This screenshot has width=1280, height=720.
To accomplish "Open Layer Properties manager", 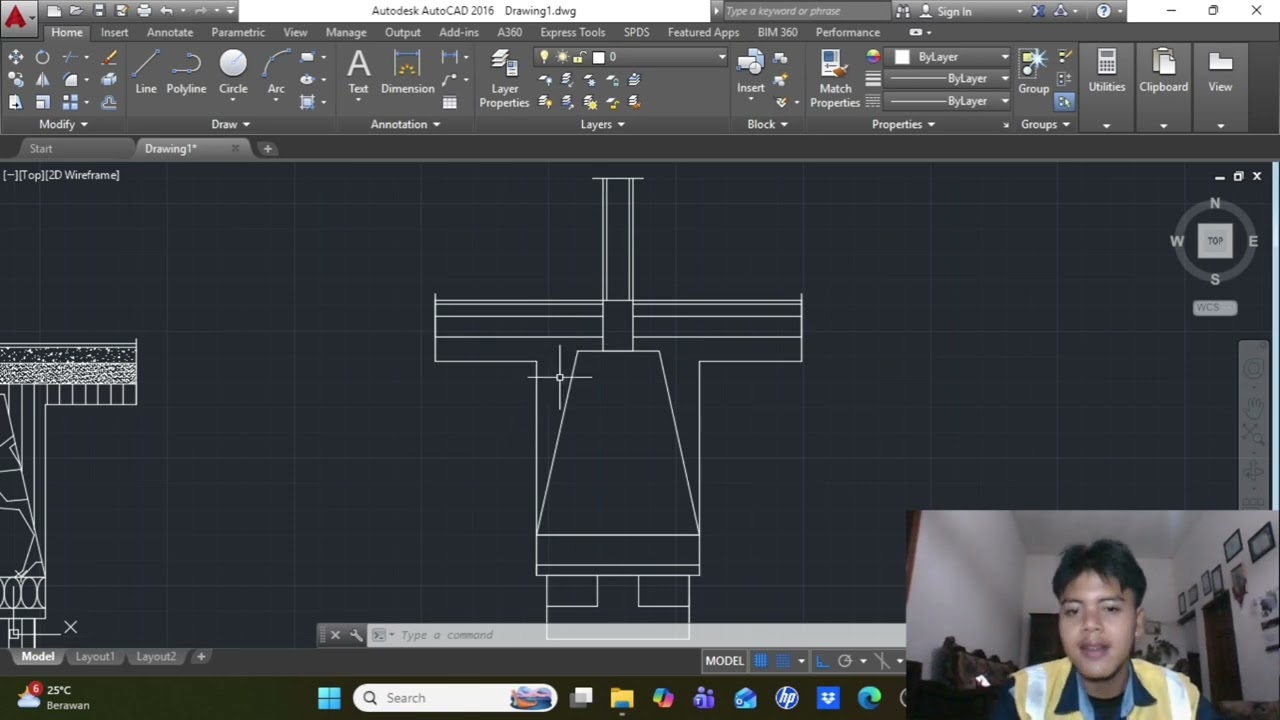I will coord(504,79).
